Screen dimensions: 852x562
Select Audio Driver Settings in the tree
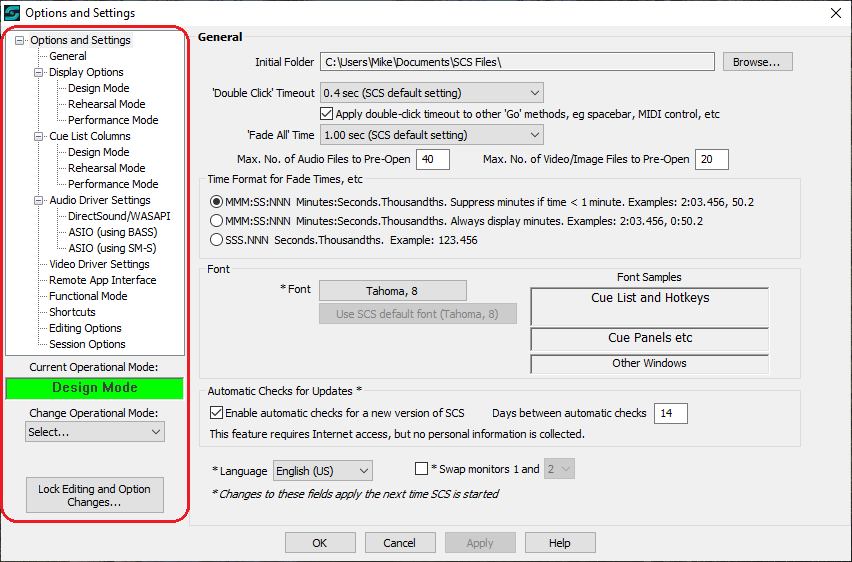click(x=99, y=200)
